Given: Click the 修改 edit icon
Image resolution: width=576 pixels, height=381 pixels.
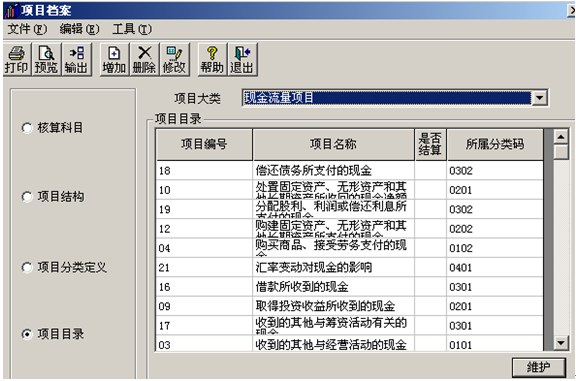Looking at the screenshot, I should tap(174, 60).
